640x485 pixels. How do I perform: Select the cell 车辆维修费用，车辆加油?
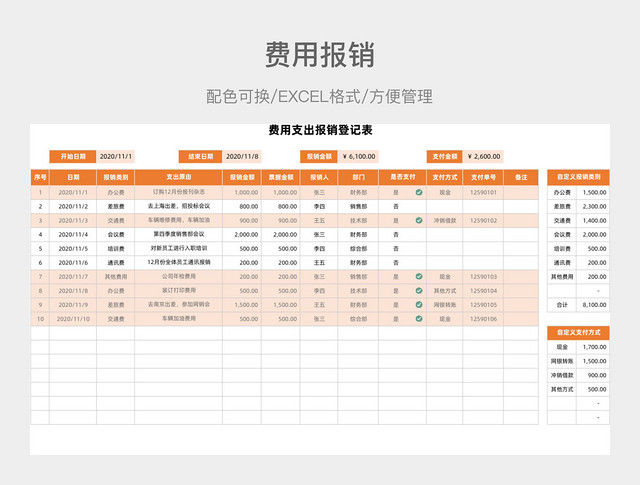pos(178,220)
